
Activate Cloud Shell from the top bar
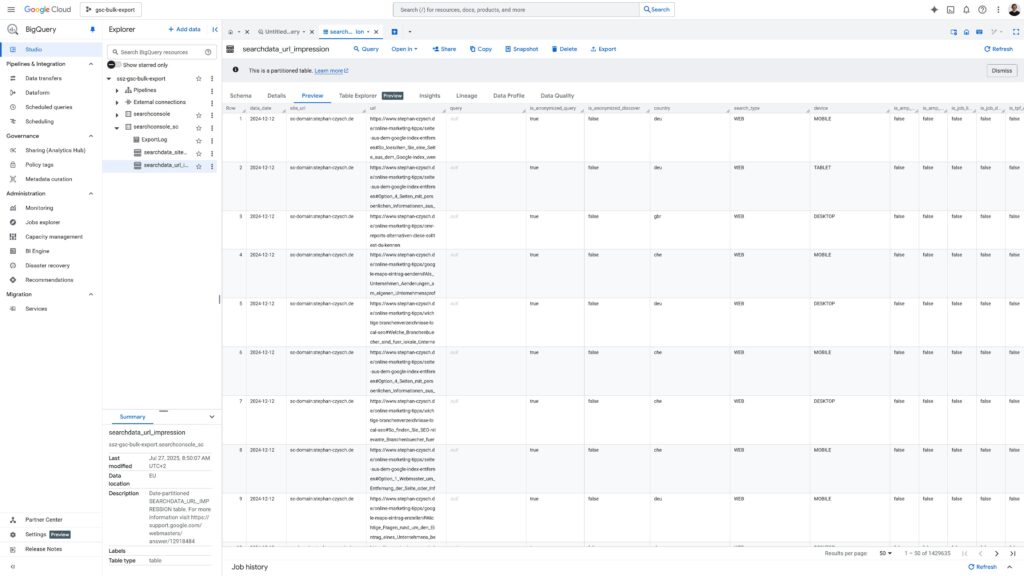(x=950, y=9)
